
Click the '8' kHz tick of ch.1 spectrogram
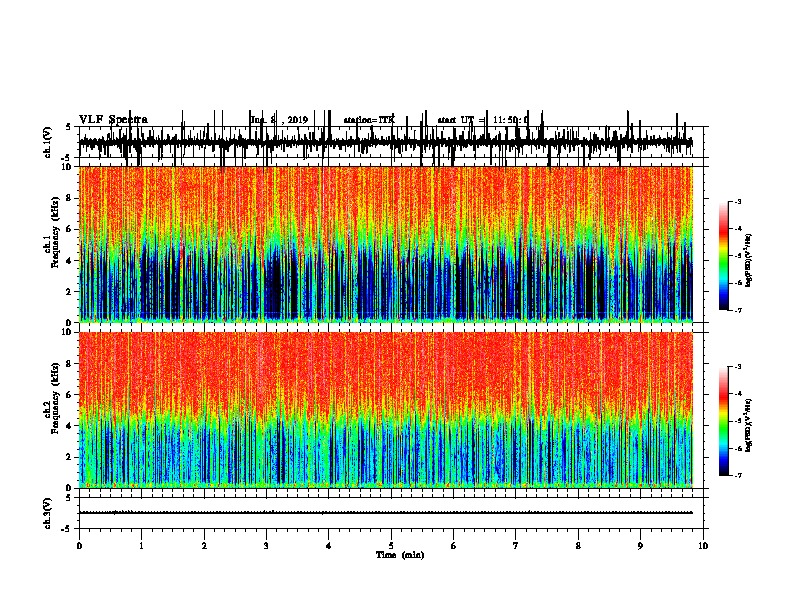pyautogui.click(x=70, y=198)
